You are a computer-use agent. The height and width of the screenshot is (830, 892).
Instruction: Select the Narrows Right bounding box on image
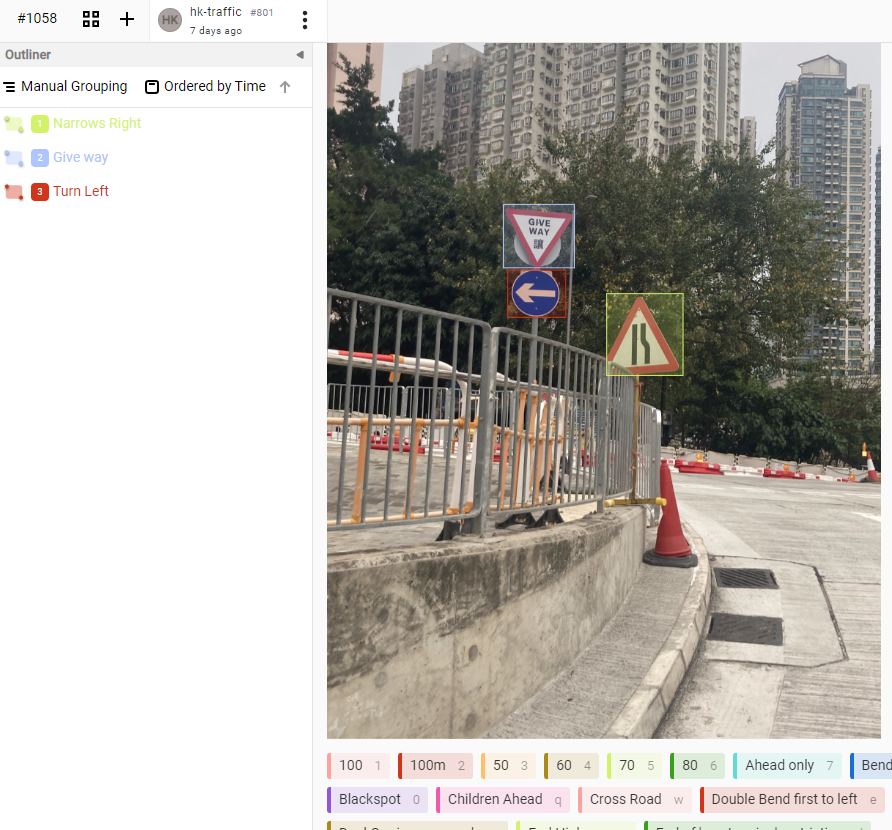pyautogui.click(x=645, y=335)
